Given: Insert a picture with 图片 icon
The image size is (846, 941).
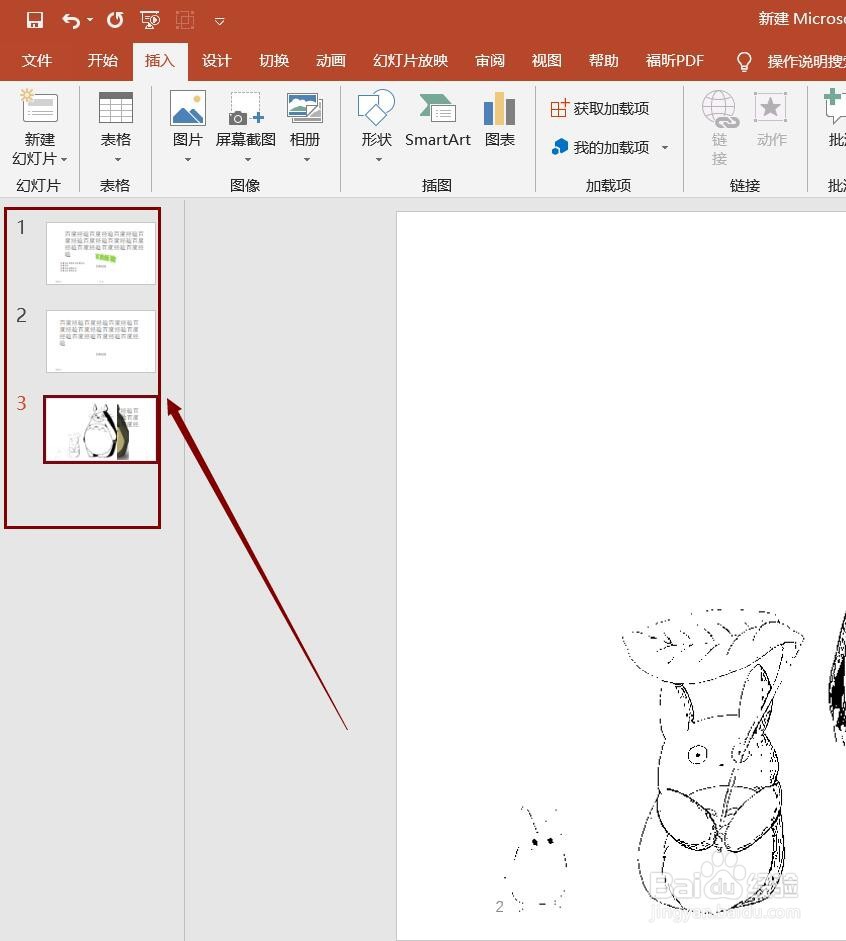Looking at the screenshot, I should tap(188, 107).
